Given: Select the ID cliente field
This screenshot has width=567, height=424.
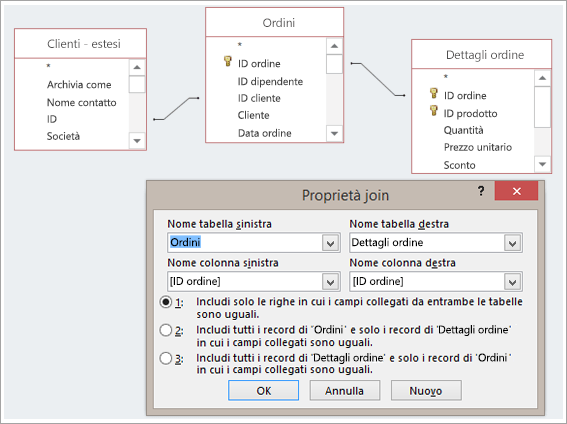Looking at the screenshot, I should coord(259,98).
